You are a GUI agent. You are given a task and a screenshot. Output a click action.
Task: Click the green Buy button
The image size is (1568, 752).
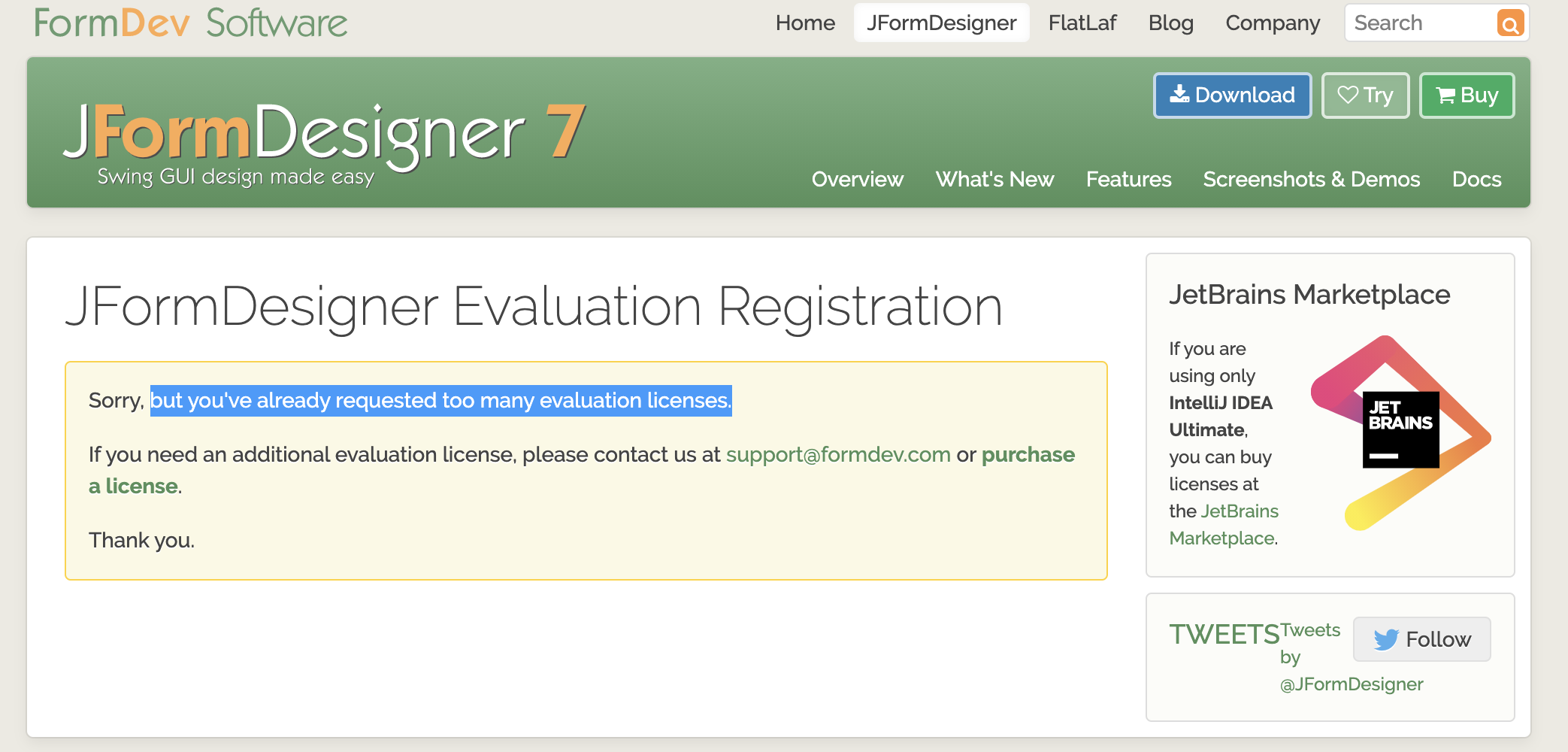coord(1467,96)
